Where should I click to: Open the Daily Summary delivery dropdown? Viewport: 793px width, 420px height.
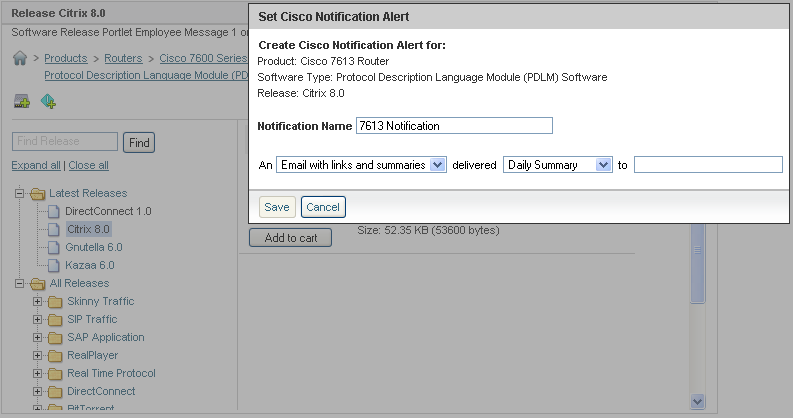(x=558, y=165)
